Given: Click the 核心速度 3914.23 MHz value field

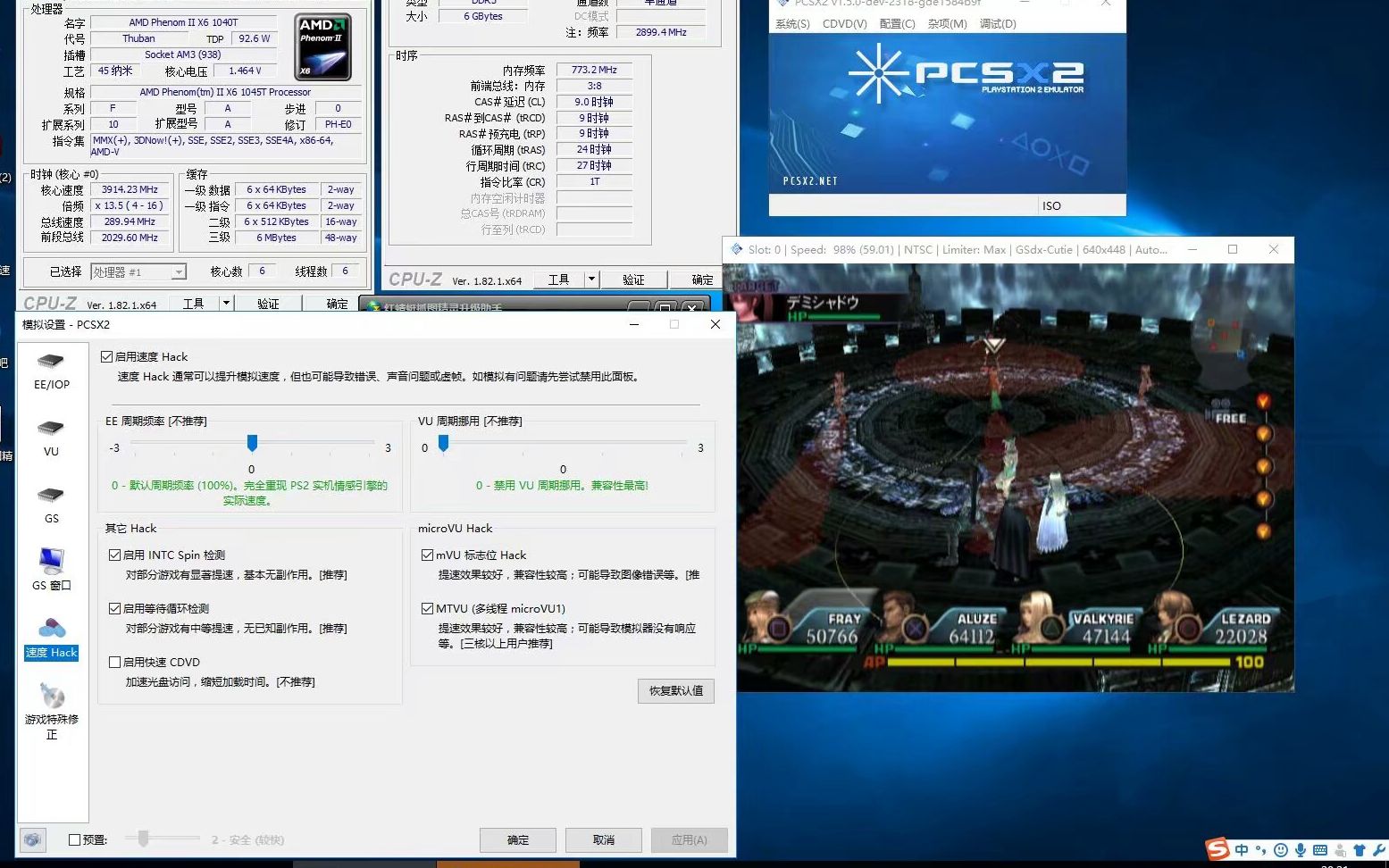Looking at the screenshot, I should pos(130,189).
